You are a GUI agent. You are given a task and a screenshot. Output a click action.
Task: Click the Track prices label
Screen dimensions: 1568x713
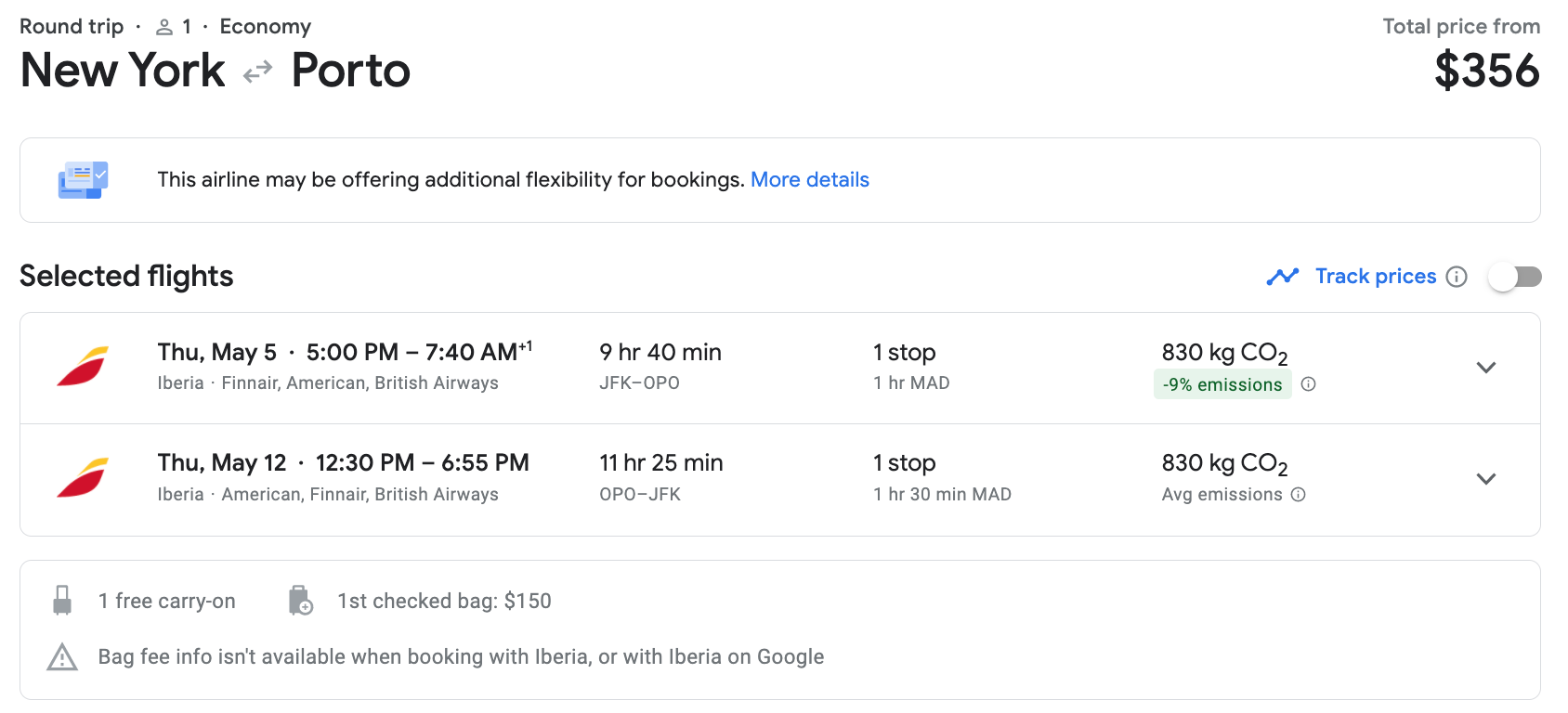[x=1375, y=277]
